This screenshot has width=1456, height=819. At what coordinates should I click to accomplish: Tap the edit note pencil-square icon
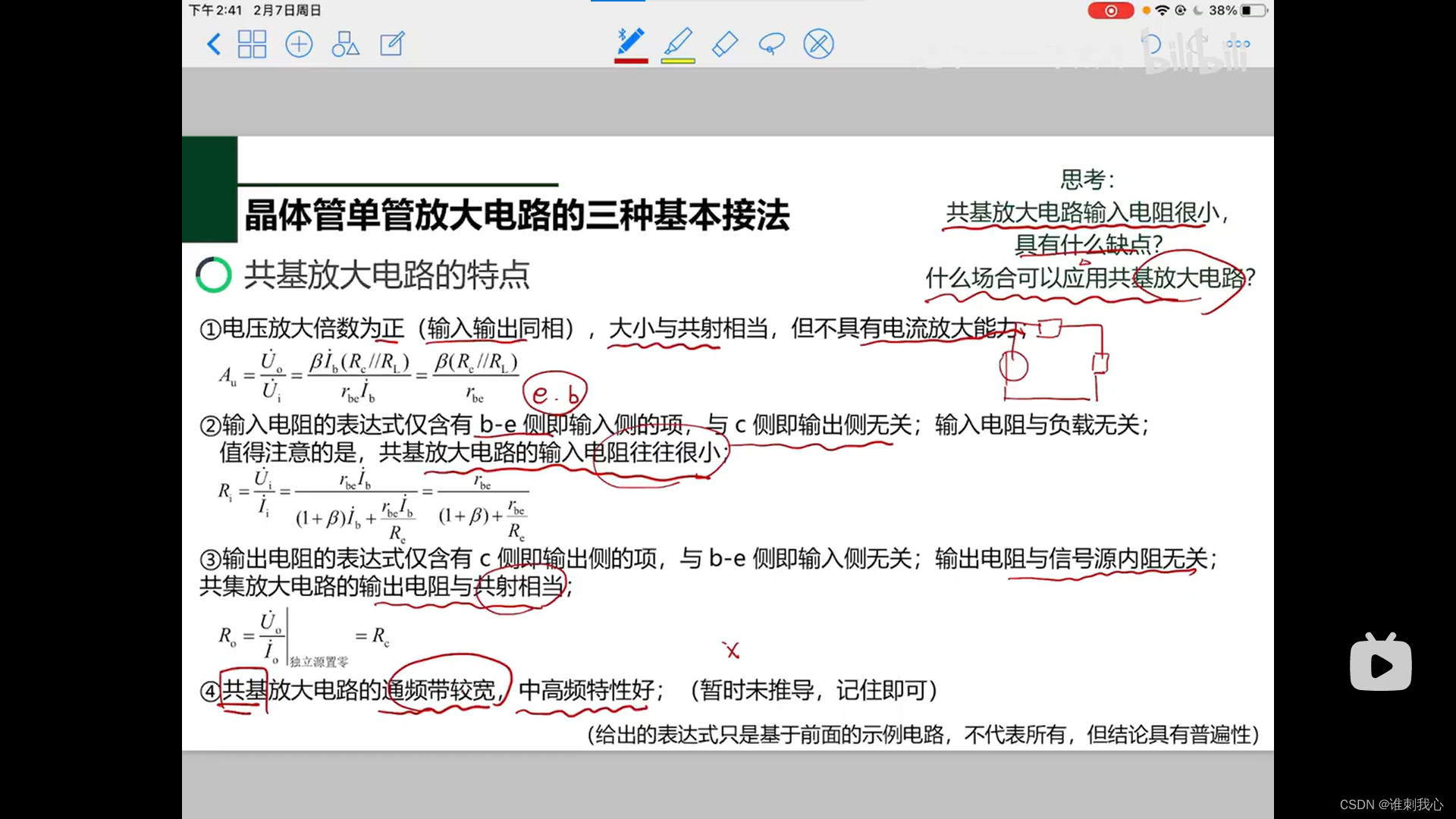tap(392, 44)
